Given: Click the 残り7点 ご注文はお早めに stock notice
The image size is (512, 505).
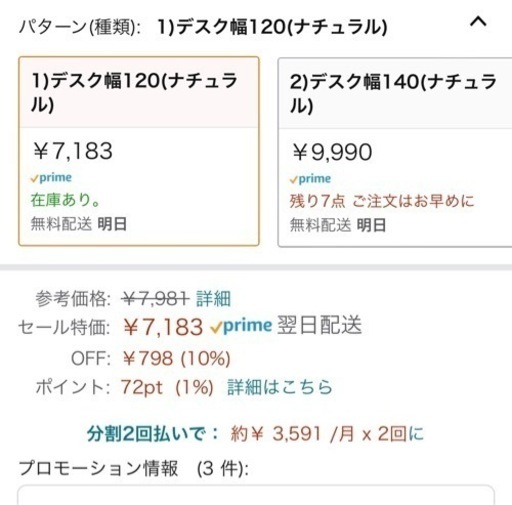Looking at the screenshot, I should [x=382, y=201].
